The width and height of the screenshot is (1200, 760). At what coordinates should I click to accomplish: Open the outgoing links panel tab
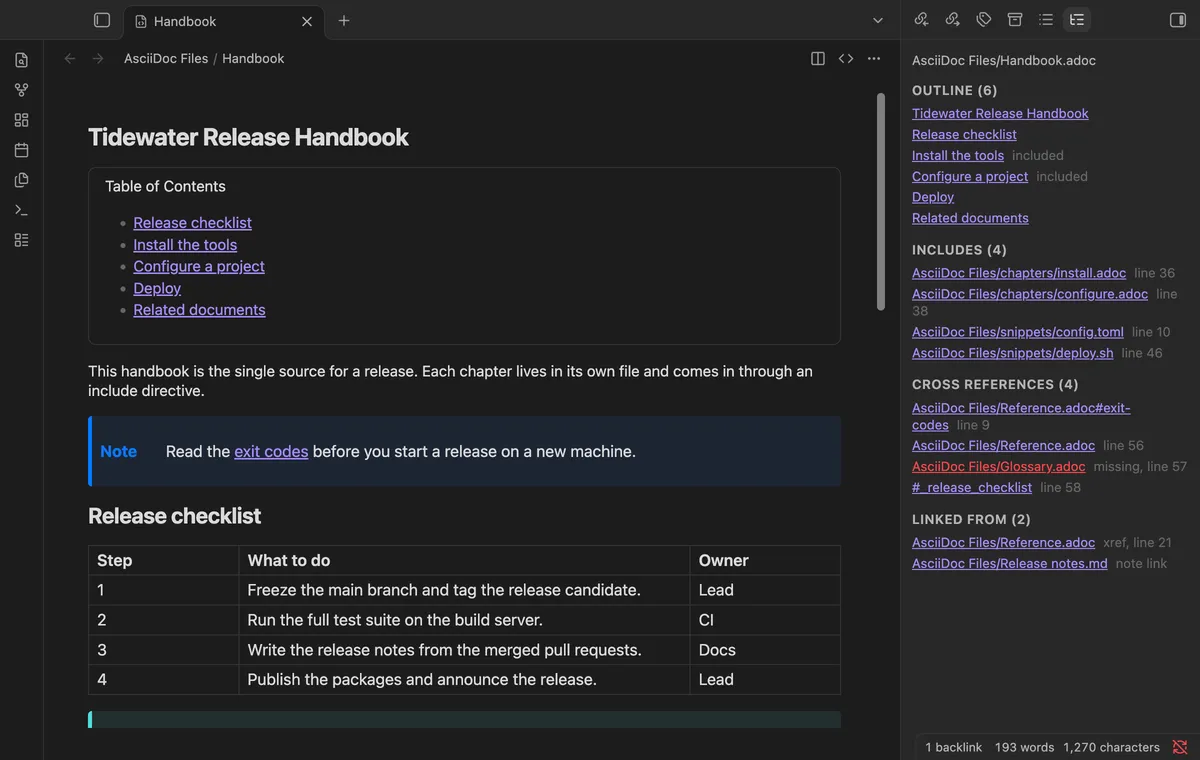click(953, 20)
